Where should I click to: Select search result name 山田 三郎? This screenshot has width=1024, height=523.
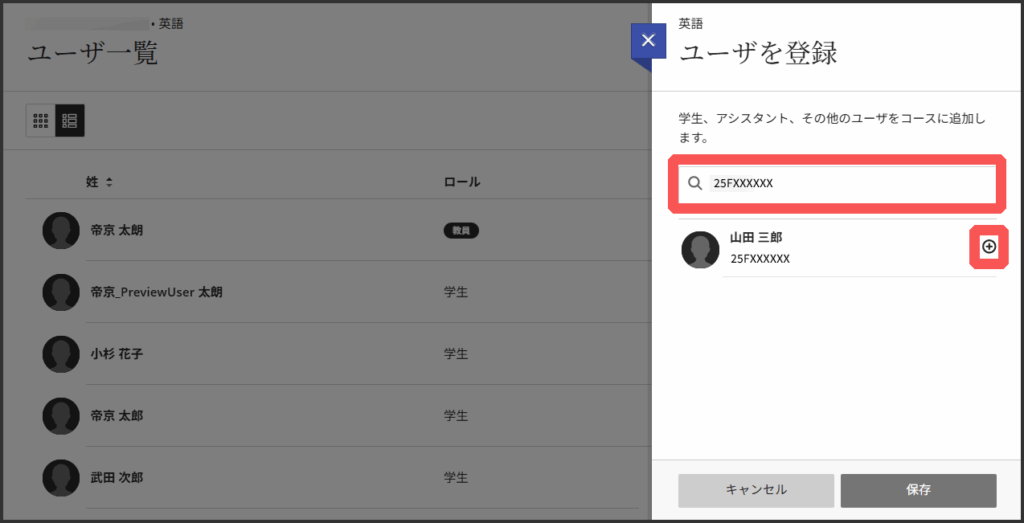point(755,238)
